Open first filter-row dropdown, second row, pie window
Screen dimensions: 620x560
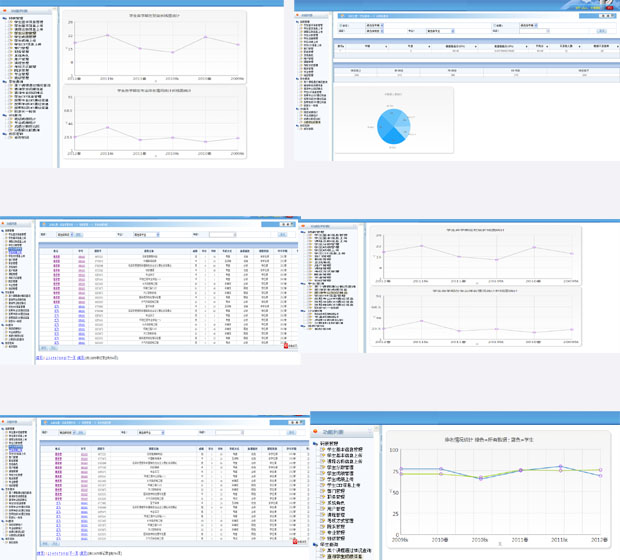[374, 31]
